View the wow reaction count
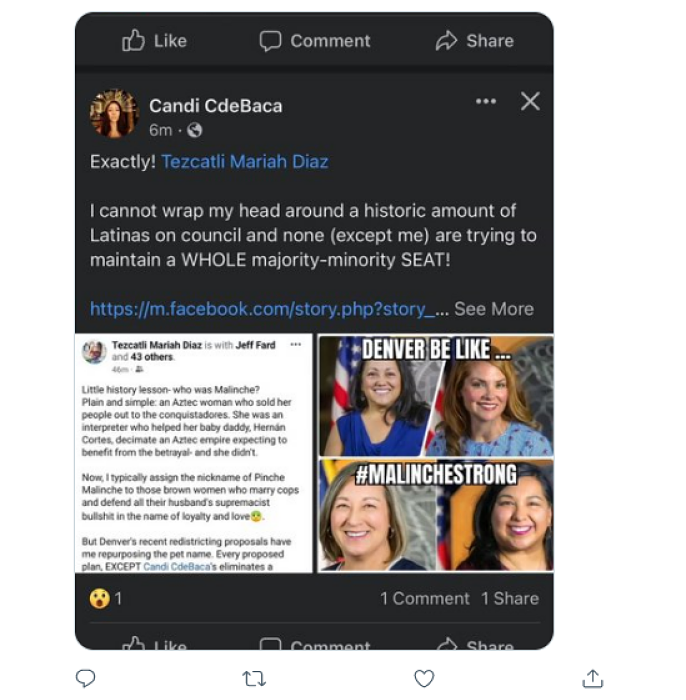The width and height of the screenshot is (686, 700). pyautogui.click(x=106, y=598)
